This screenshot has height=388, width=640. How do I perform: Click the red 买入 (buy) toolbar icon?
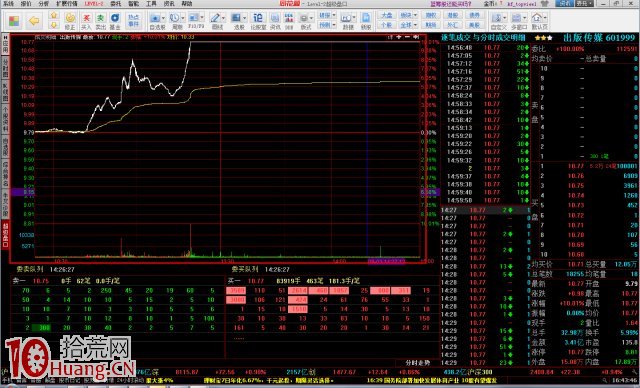tap(86, 21)
